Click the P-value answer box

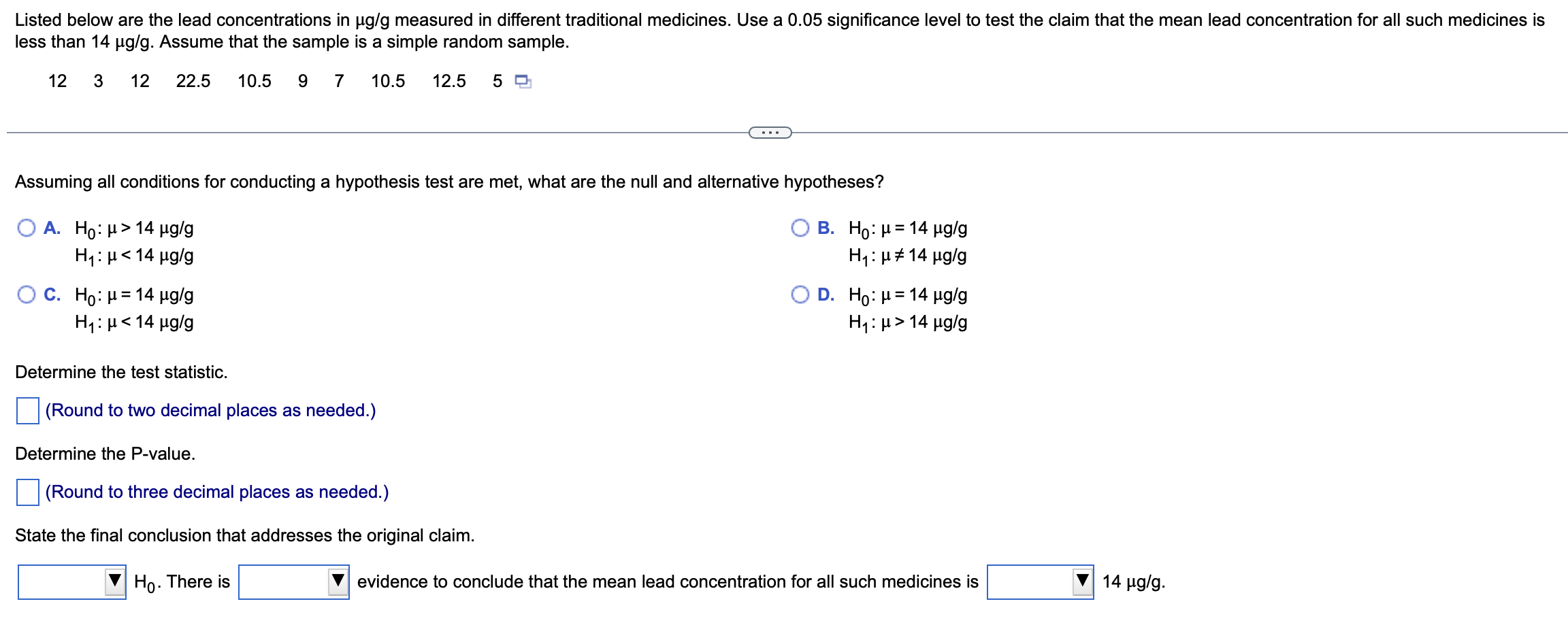tap(27, 492)
